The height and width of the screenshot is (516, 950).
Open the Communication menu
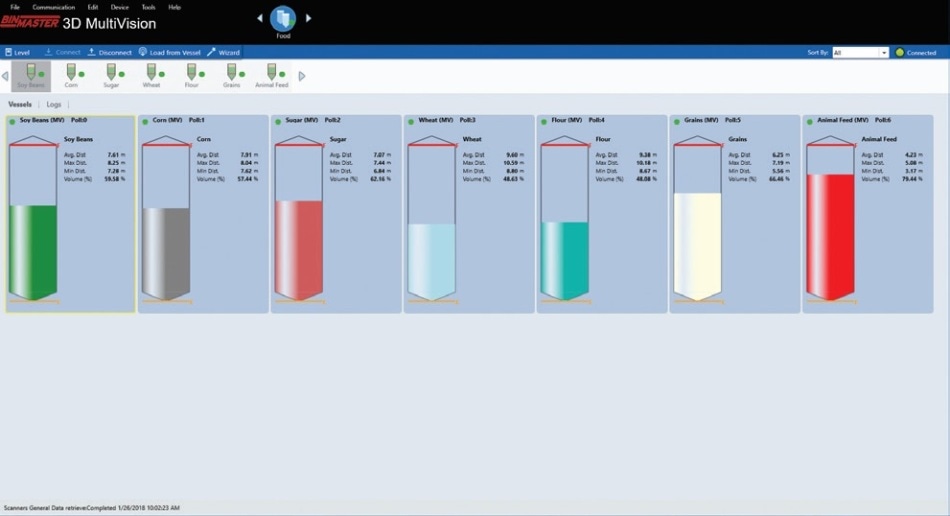53,7
